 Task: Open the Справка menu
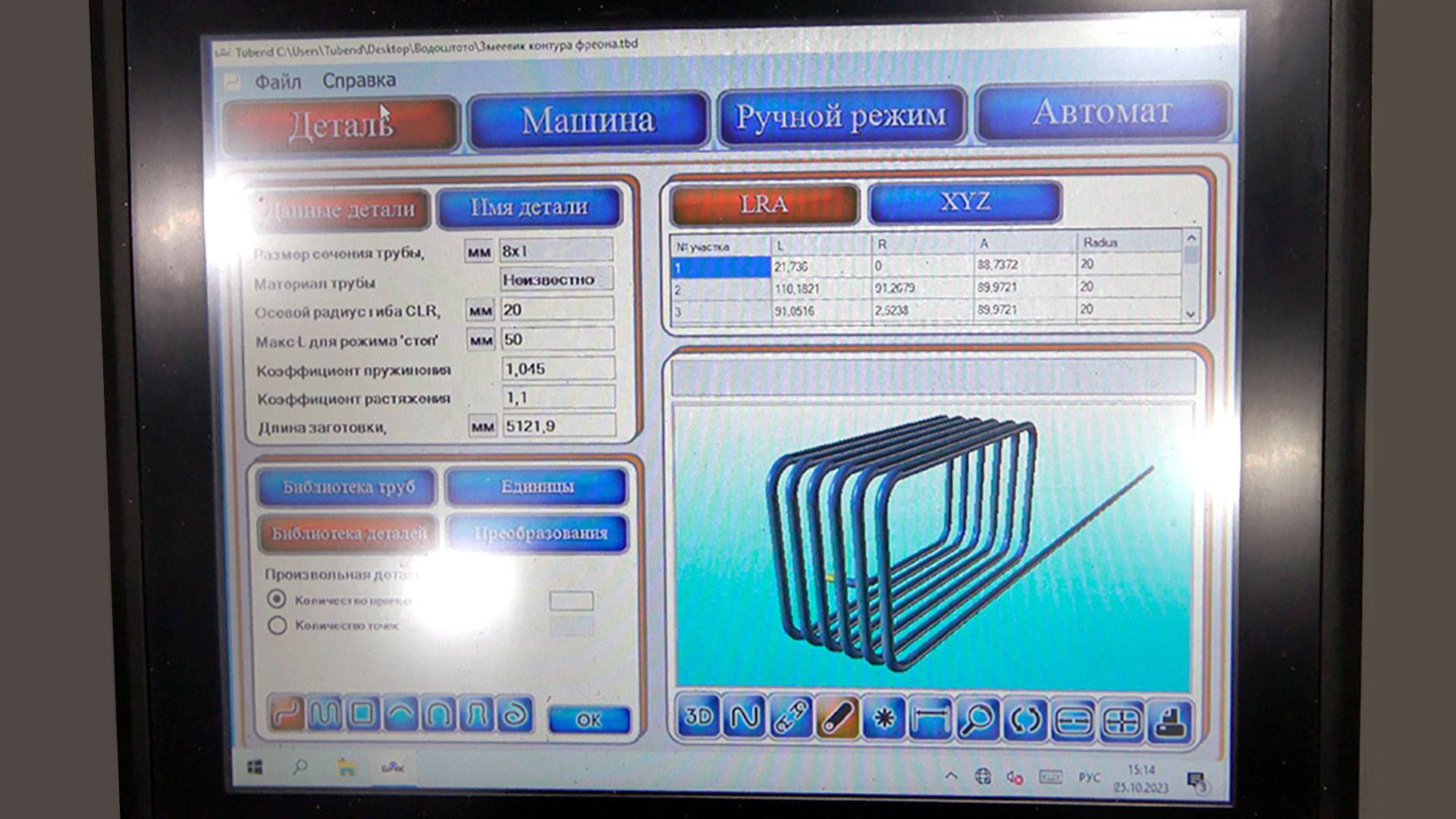click(x=359, y=80)
